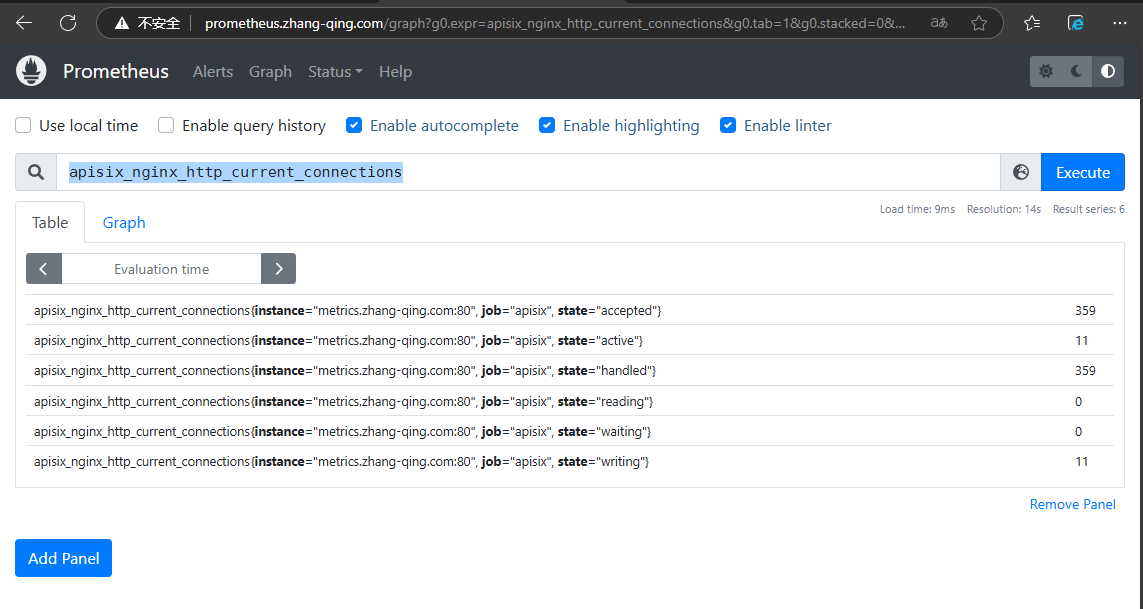Open the browser favorites list icon

coord(1031,23)
